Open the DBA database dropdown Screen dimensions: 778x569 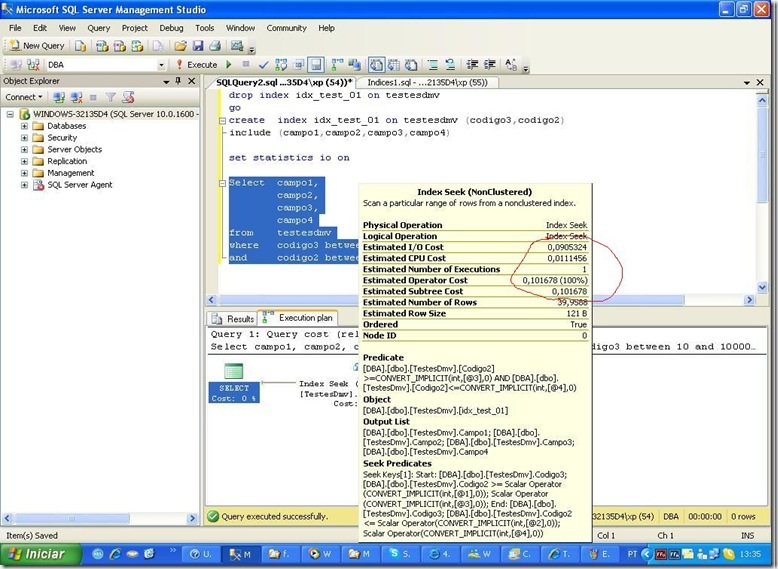tap(162, 65)
